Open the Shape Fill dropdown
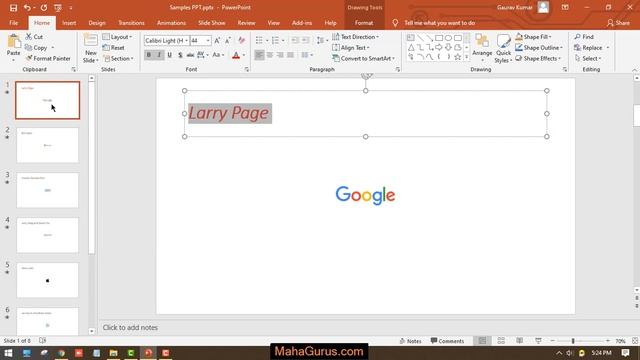 (533, 37)
